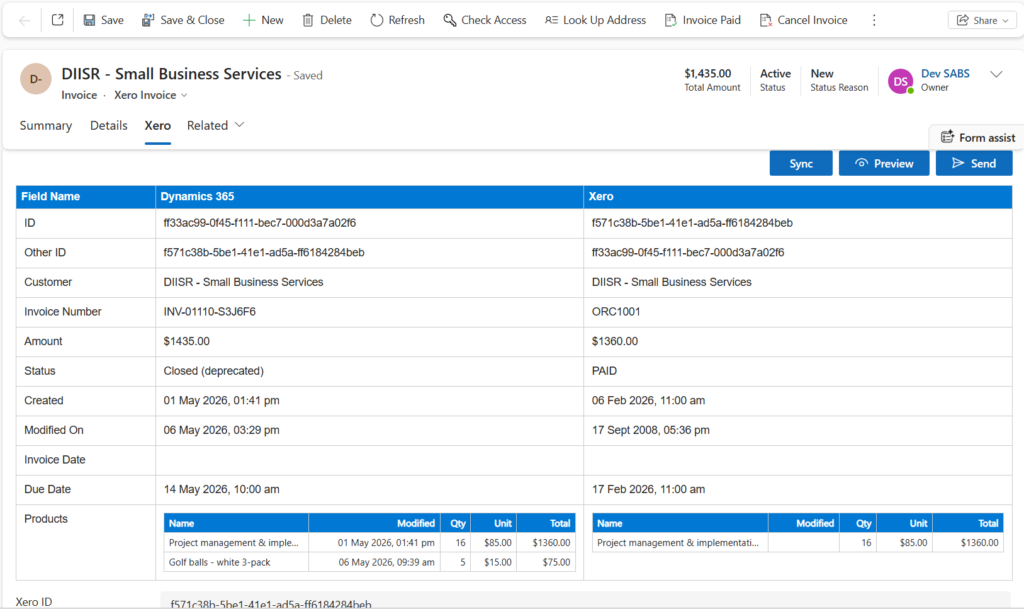1024x609 pixels.
Task: Click due date 14 May 2026, 10:00 am
Action: 221,490
